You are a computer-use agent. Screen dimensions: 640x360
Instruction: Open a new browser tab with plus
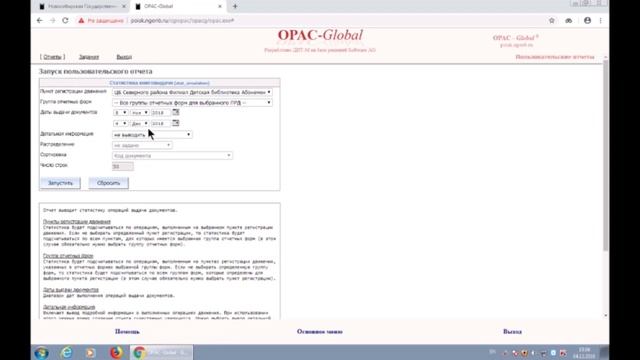point(235,6)
